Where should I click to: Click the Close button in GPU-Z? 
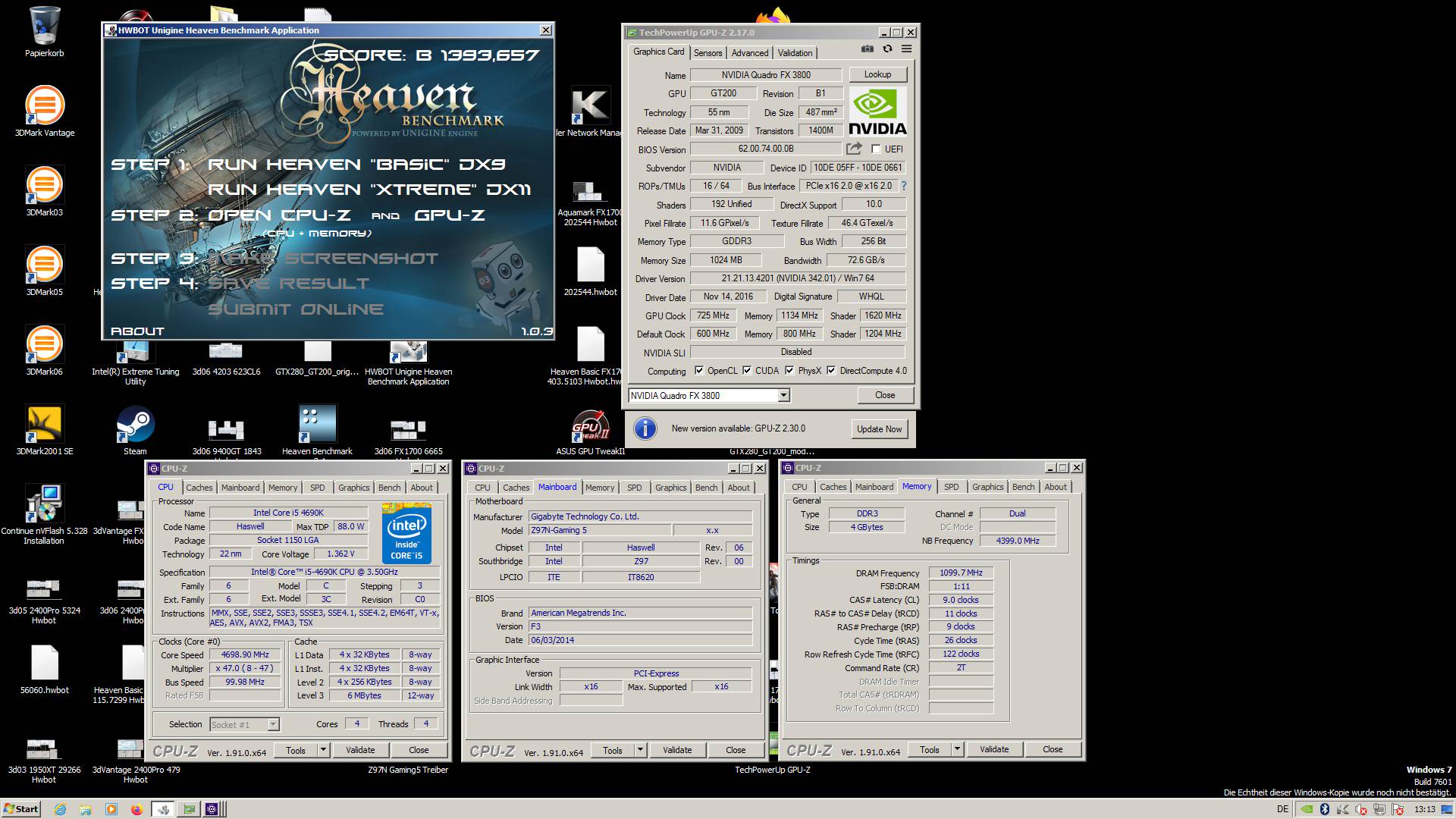[885, 395]
